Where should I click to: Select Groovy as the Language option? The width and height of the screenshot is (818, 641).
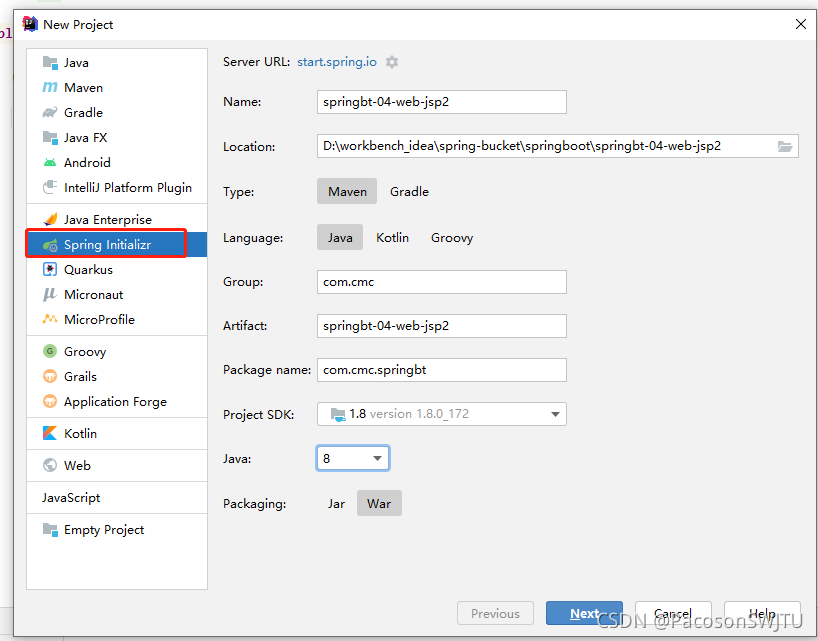pos(452,238)
